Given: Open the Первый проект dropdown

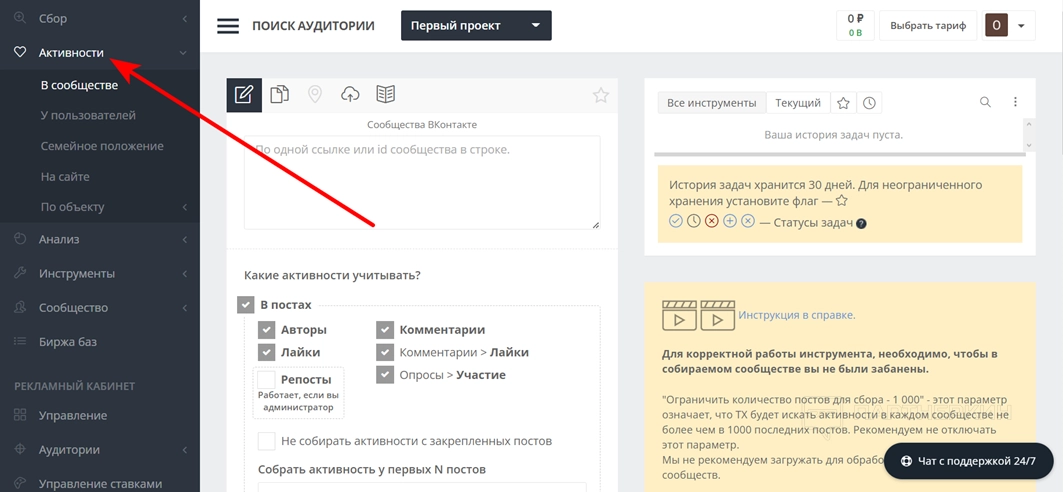Looking at the screenshot, I should click(x=476, y=26).
